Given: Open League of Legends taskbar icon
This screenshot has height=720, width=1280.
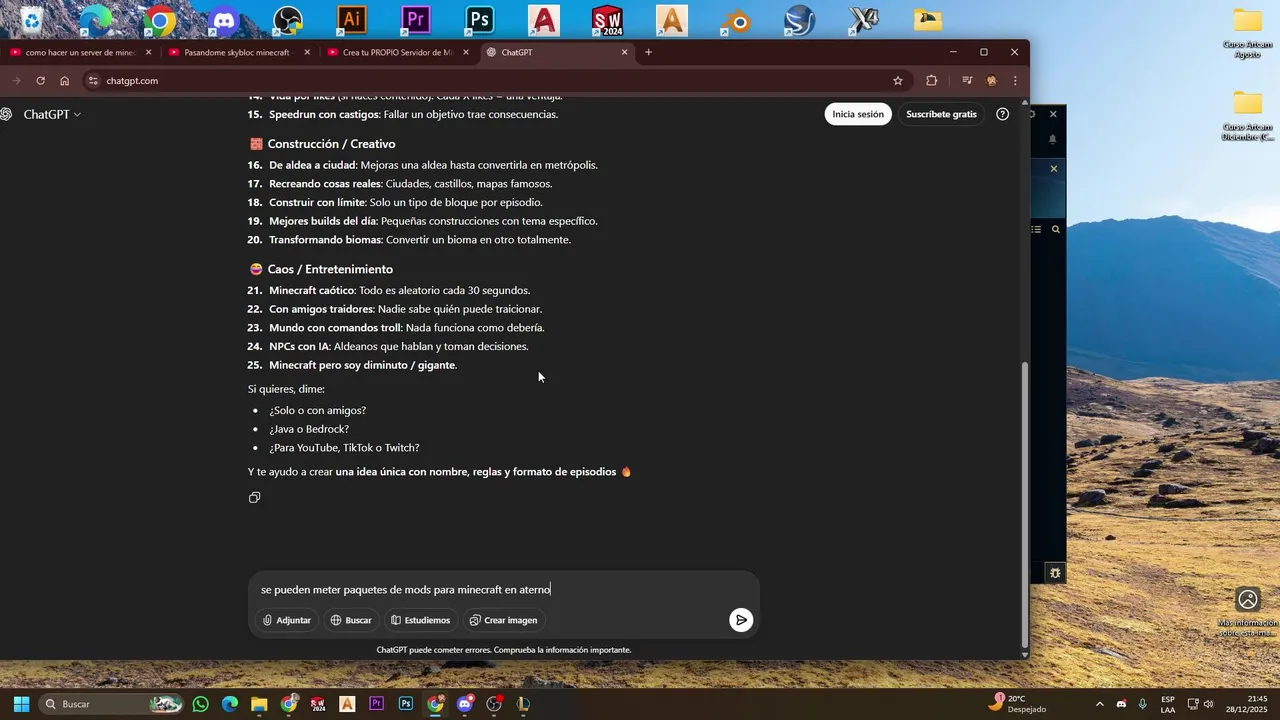Looking at the screenshot, I should tap(523, 704).
